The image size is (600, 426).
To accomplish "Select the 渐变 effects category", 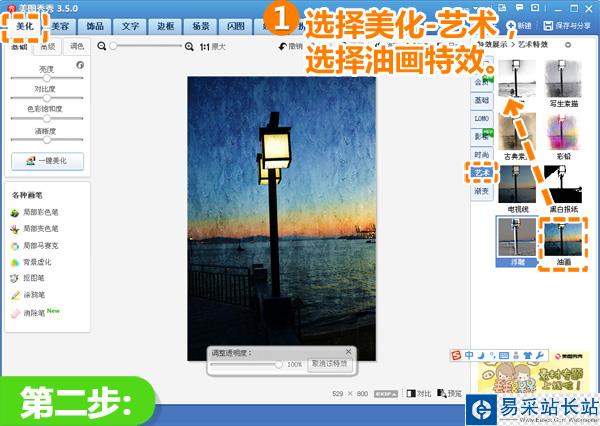I will click(x=481, y=191).
